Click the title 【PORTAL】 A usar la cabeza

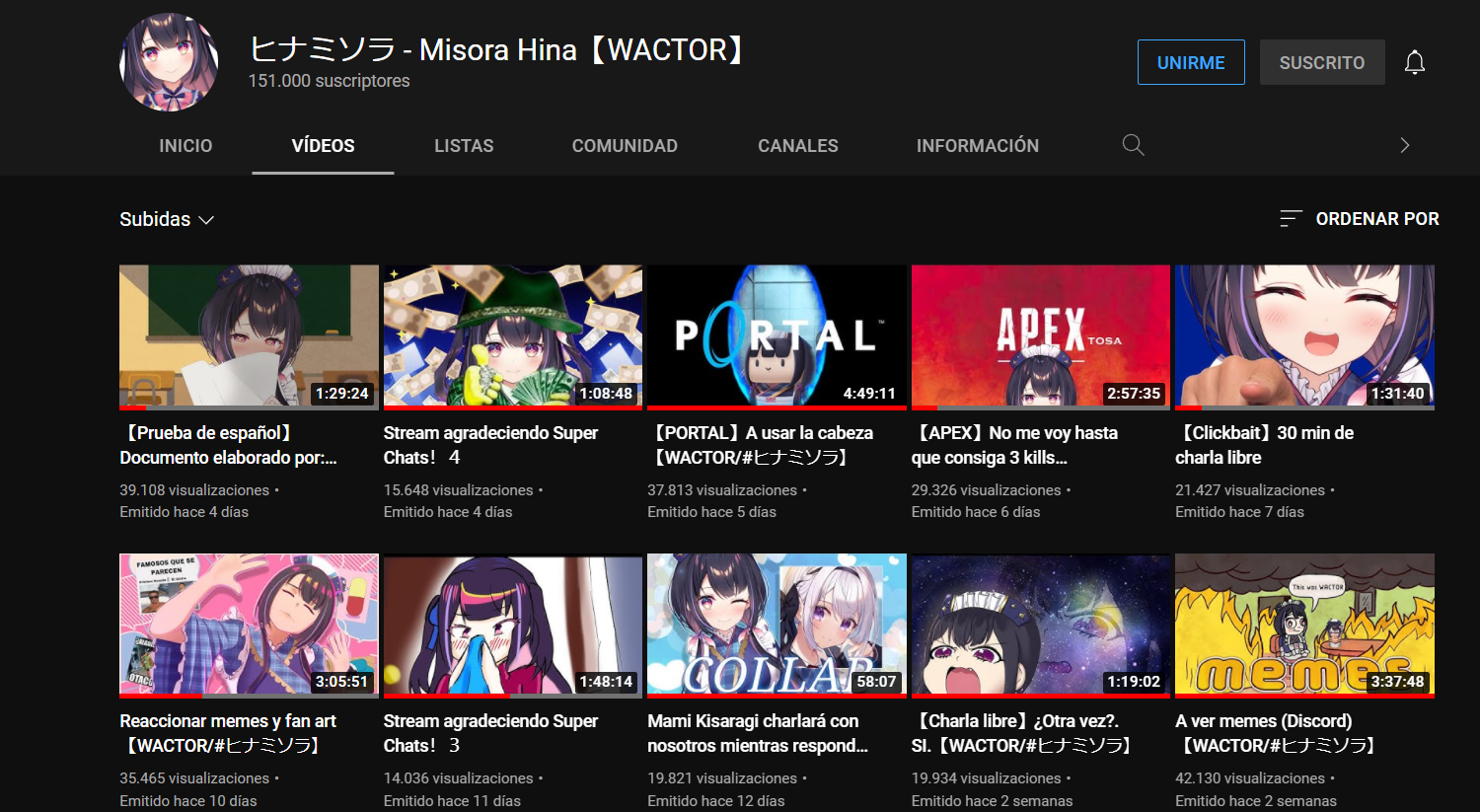coord(761,445)
